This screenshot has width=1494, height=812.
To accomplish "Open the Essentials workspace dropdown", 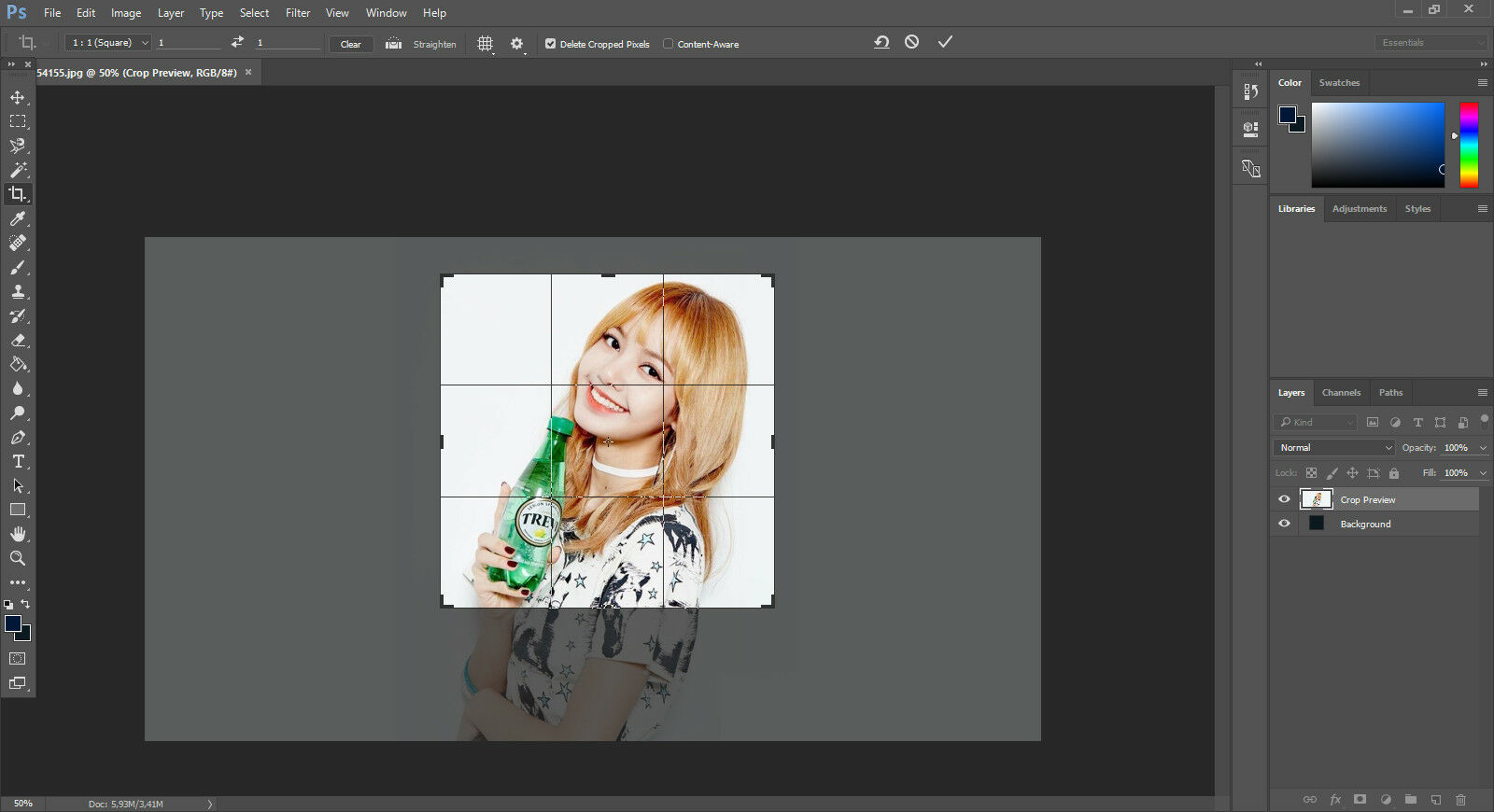I will [x=1431, y=43].
